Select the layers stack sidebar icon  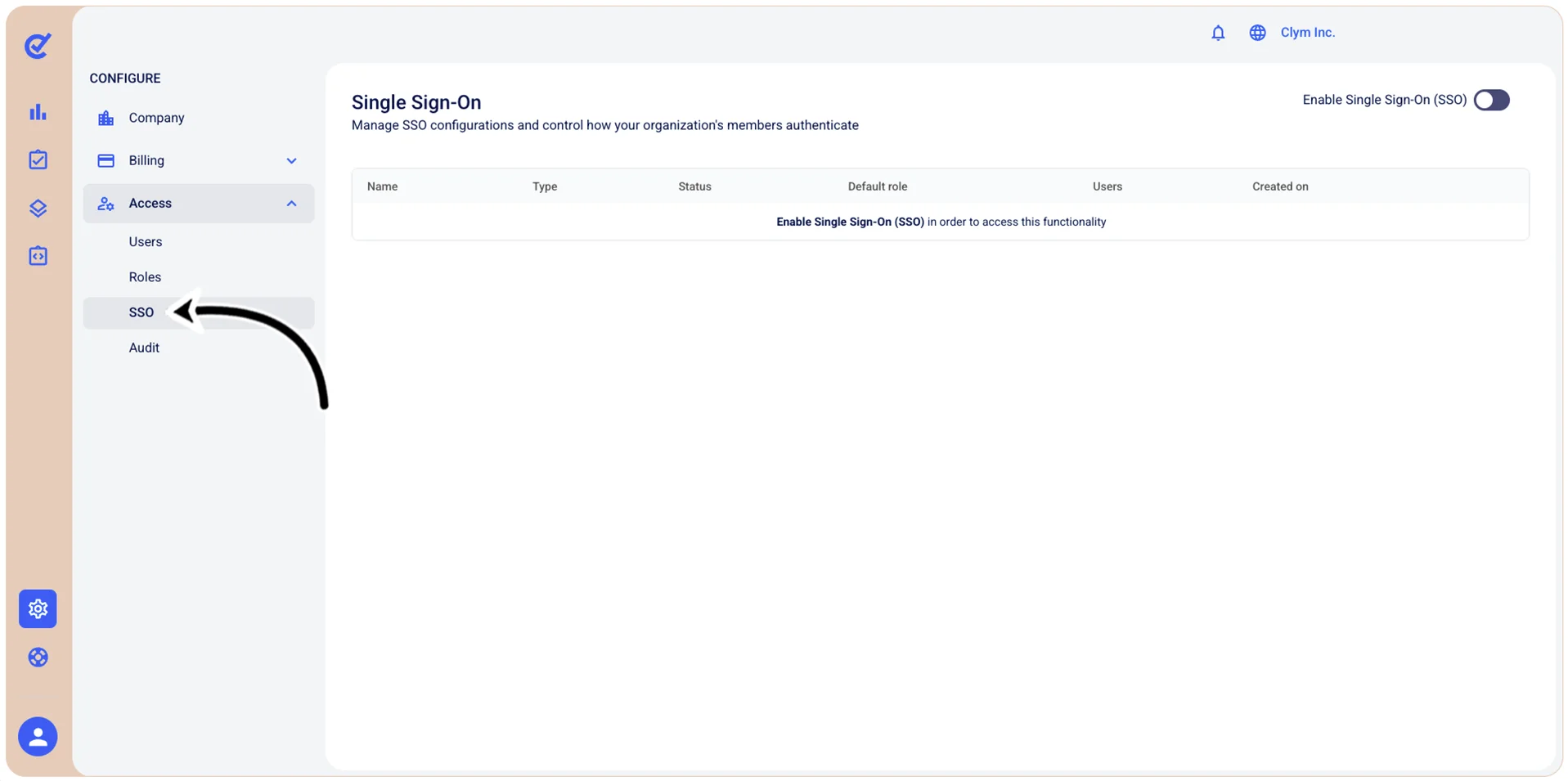38,208
